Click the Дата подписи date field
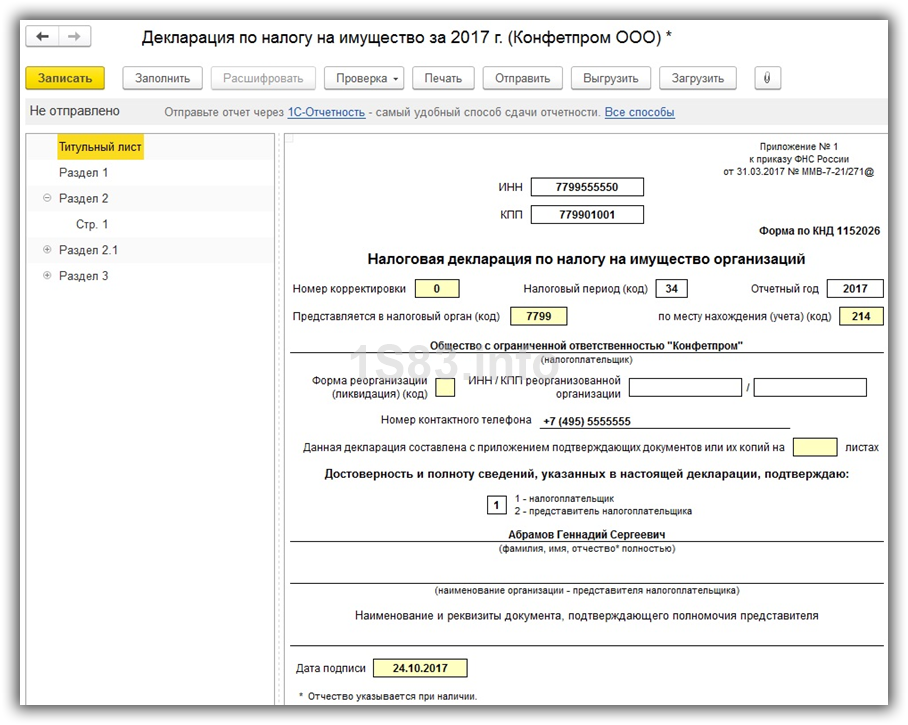 point(419,668)
